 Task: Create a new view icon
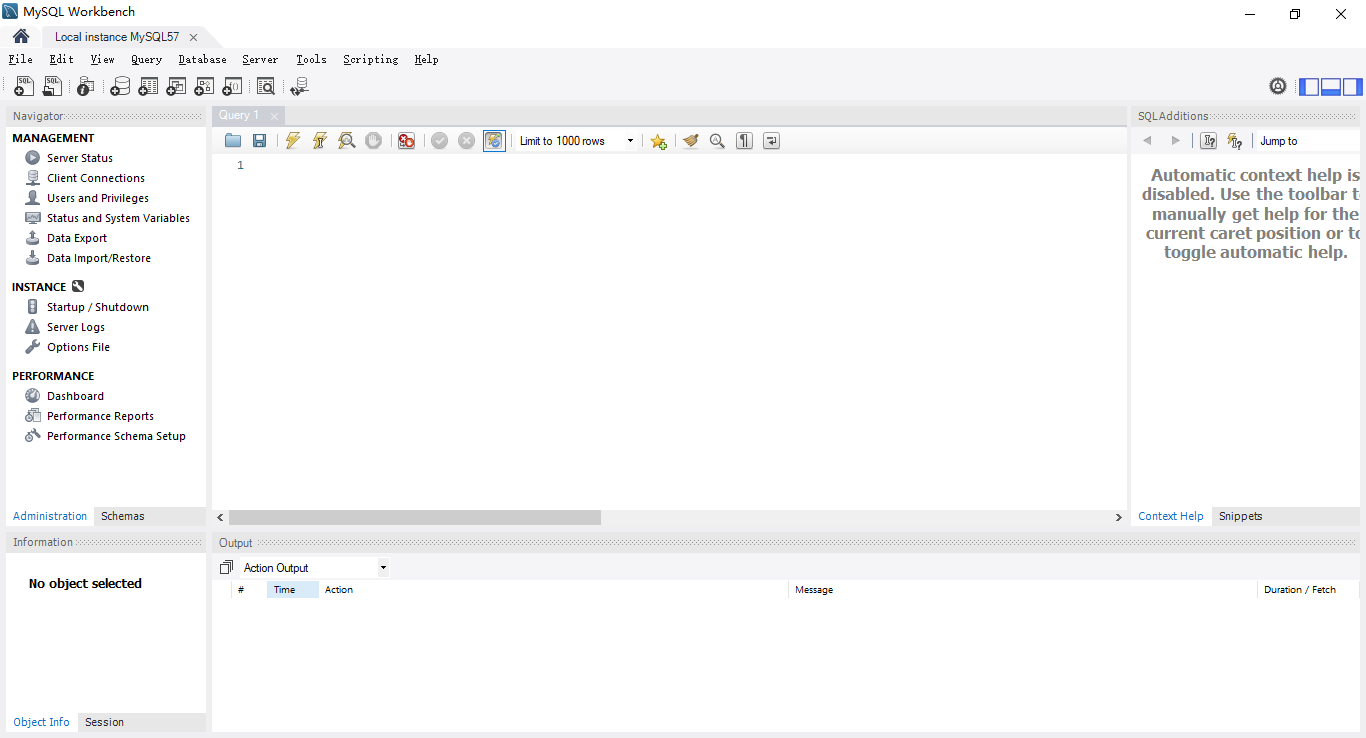[x=176, y=87]
